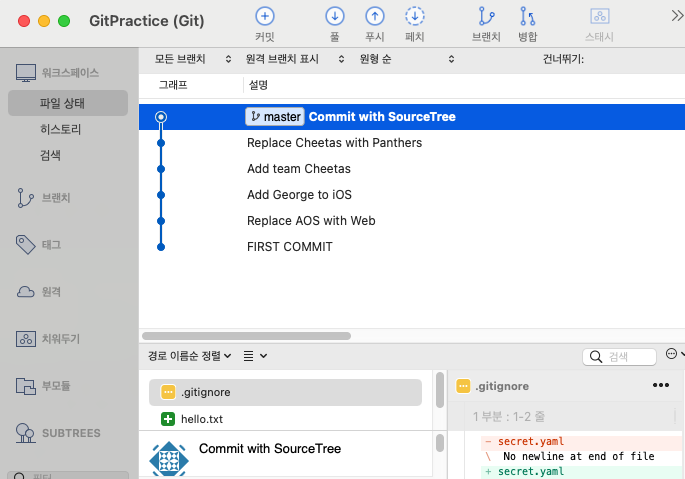Click the added line '+ secret.yaml'

tap(581, 472)
